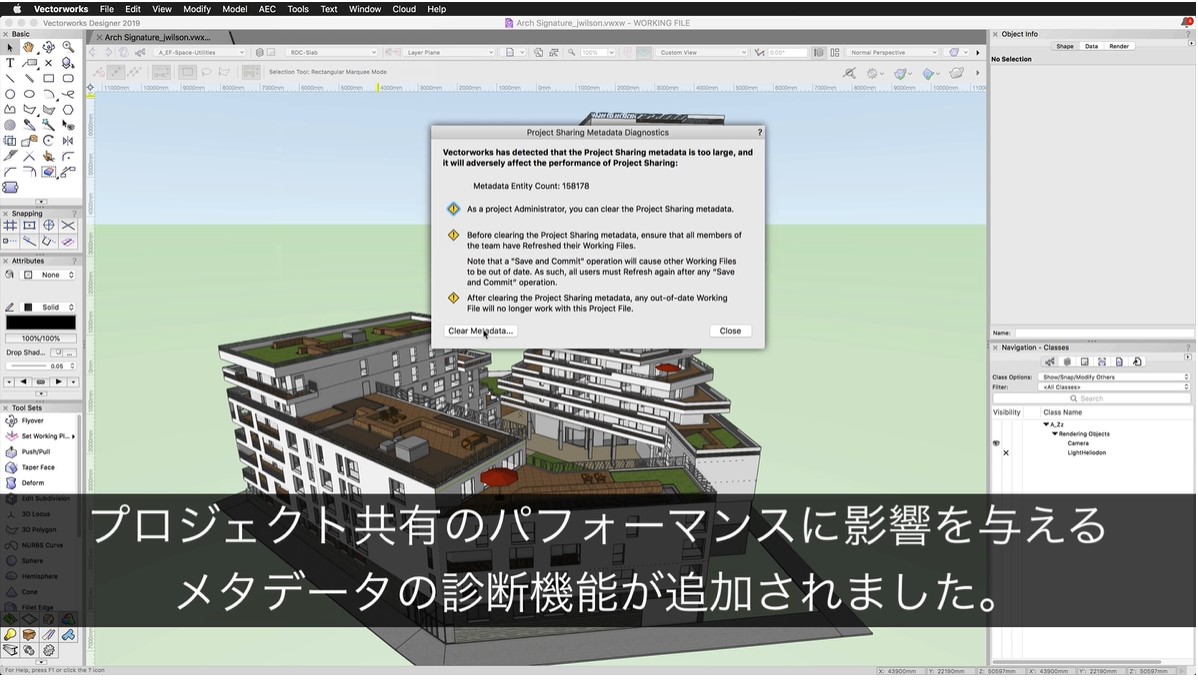Select Taper Face in Tool Sets
This screenshot has width=1198, height=681.
pos(40,468)
